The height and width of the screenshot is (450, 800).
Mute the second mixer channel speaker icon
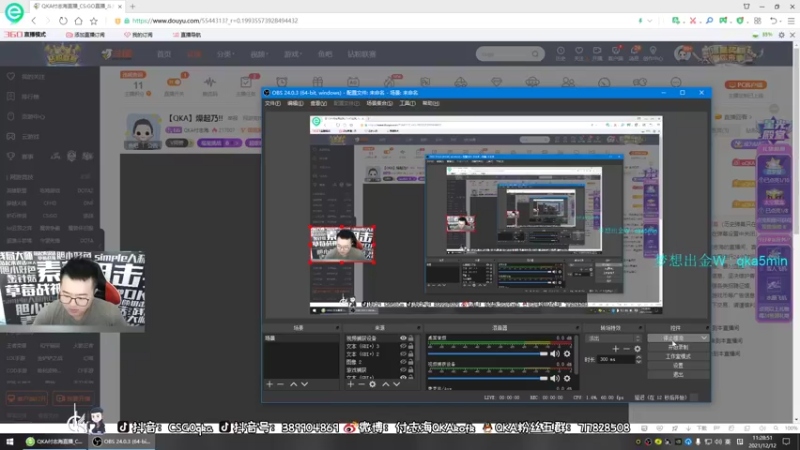coord(555,378)
